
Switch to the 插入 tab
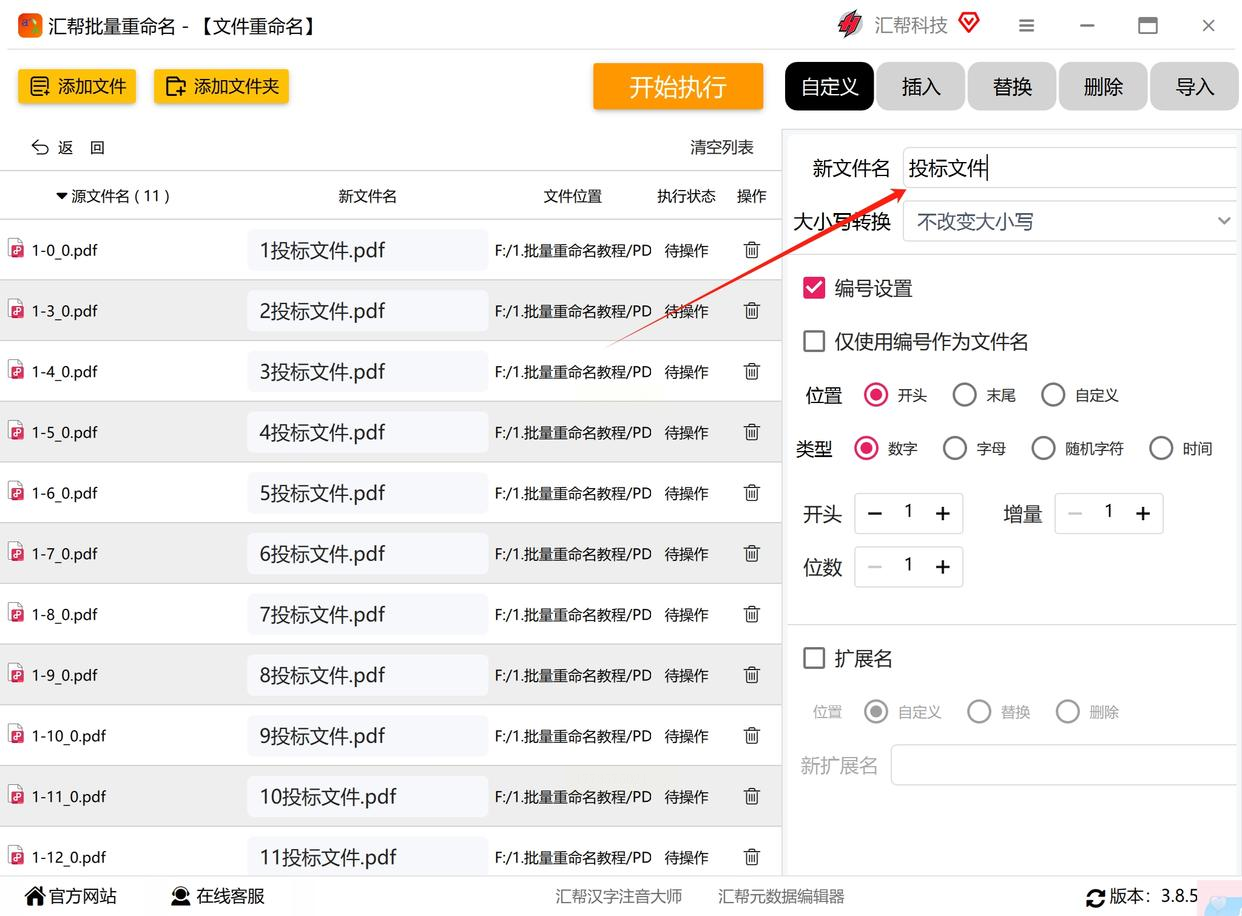click(921, 86)
